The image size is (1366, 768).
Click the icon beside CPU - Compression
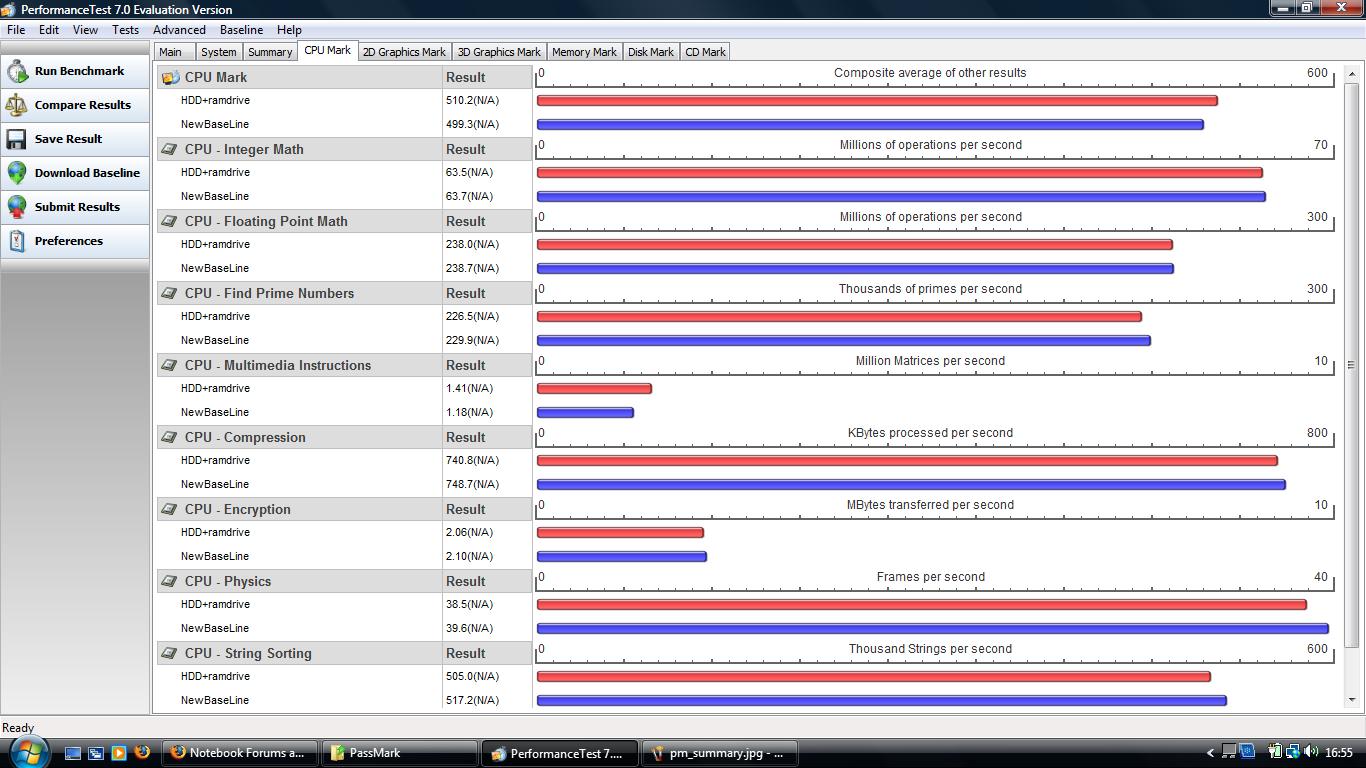(x=170, y=437)
